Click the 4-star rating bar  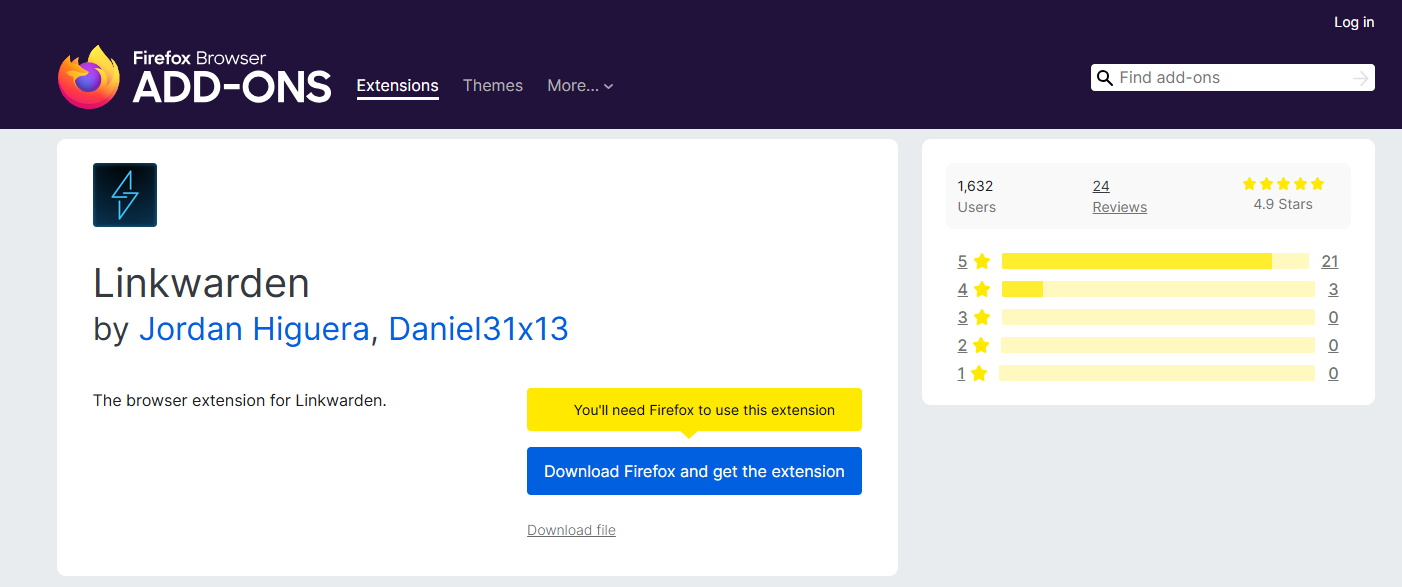1158,289
